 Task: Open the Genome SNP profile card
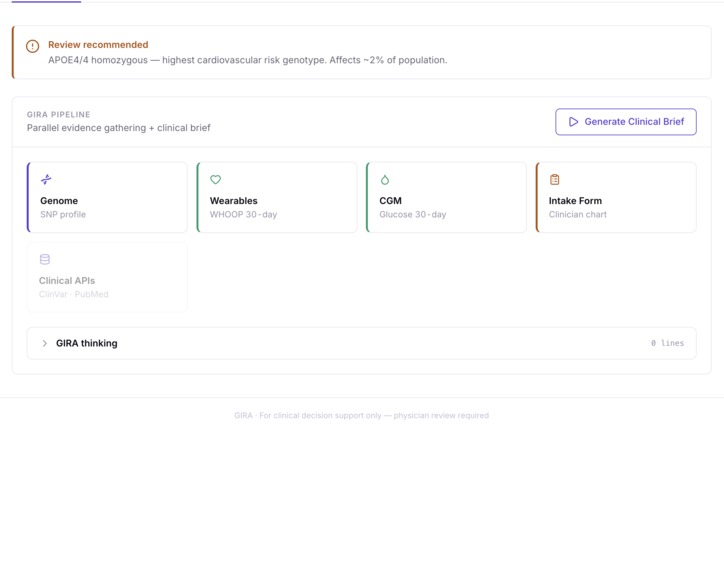tap(107, 197)
